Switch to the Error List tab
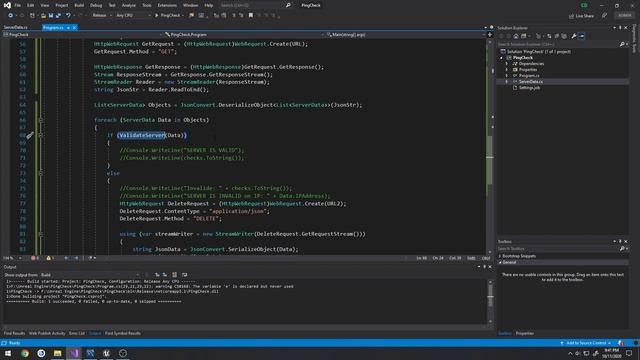This screenshot has height=360, width=640. (77, 333)
